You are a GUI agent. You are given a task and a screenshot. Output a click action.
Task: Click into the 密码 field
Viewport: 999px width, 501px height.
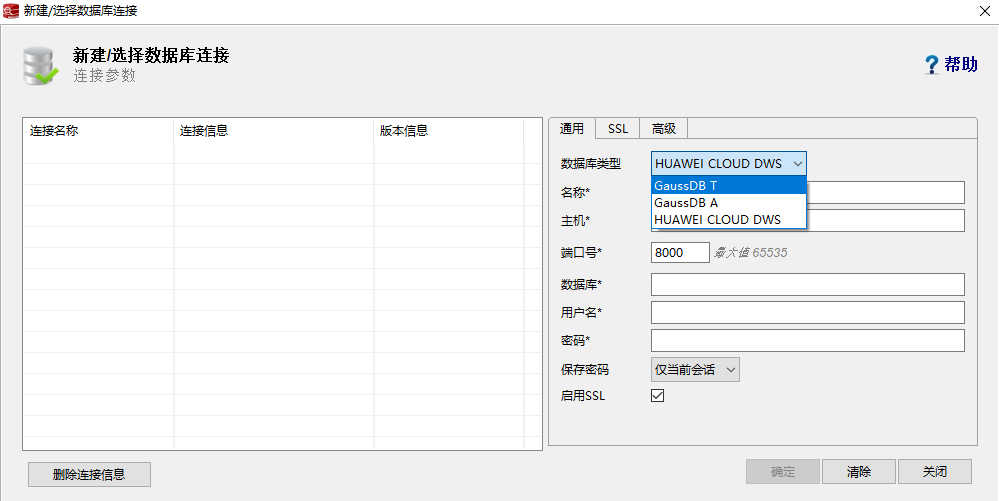pos(807,341)
